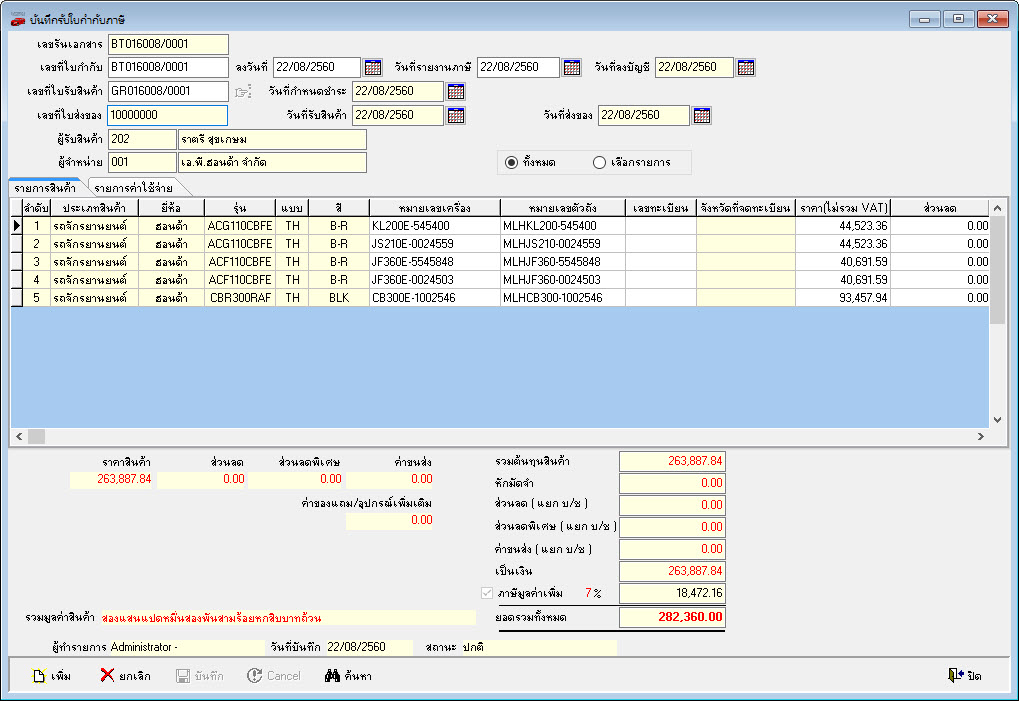Open the calendar for วันที่รับสินค้า

(x=456, y=115)
